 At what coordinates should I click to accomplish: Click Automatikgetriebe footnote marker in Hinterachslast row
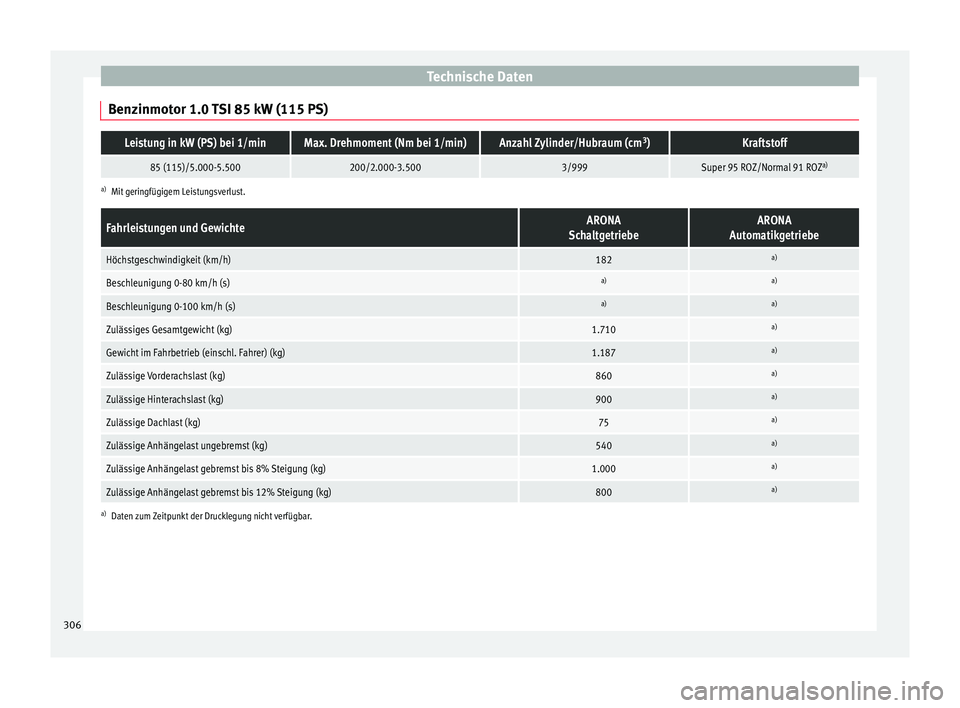point(774,397)
